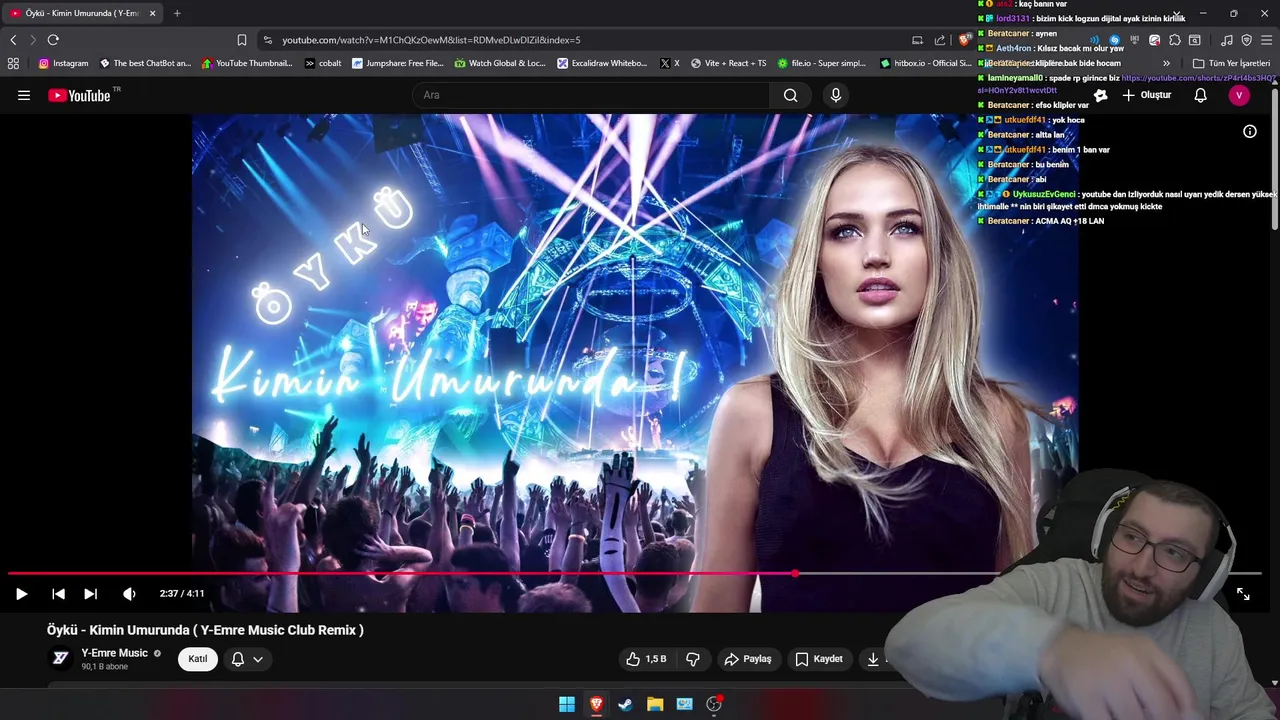This screenshot has height=720, width=1280.
Task: Open The best ChatBot bookmark
Action: 145,63
